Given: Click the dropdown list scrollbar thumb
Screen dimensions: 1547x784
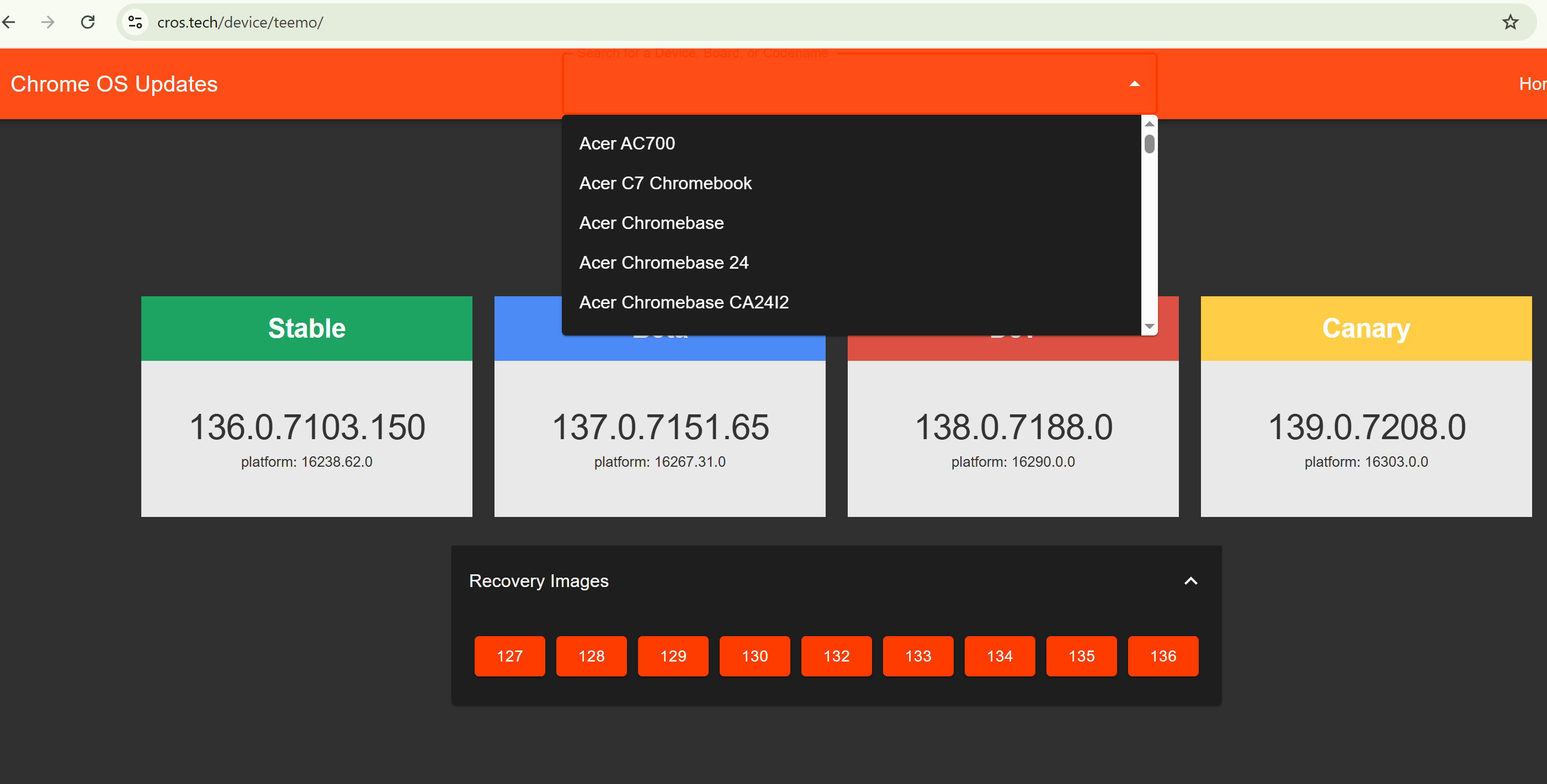Looking at the screenshot, I should click(x=1149, y=144).
